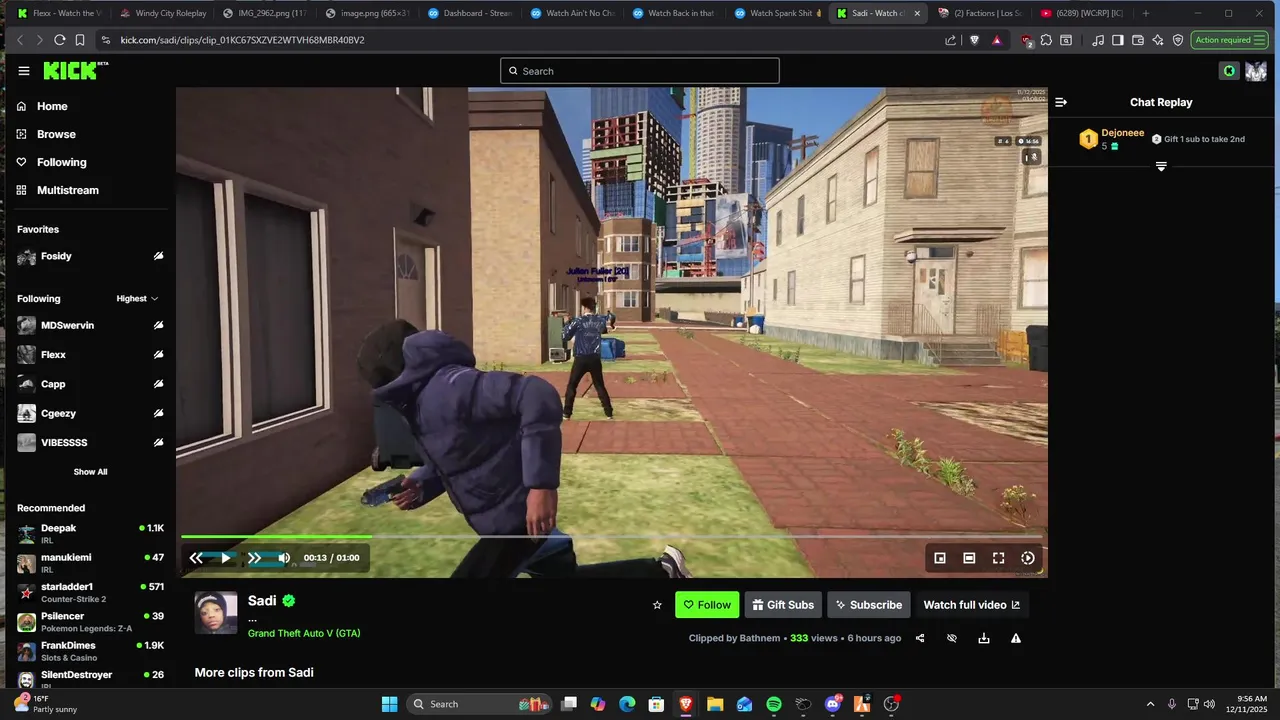Report the clip with warning icon
Viewport: 1280px width, 720px height.
coord(1016,638)
